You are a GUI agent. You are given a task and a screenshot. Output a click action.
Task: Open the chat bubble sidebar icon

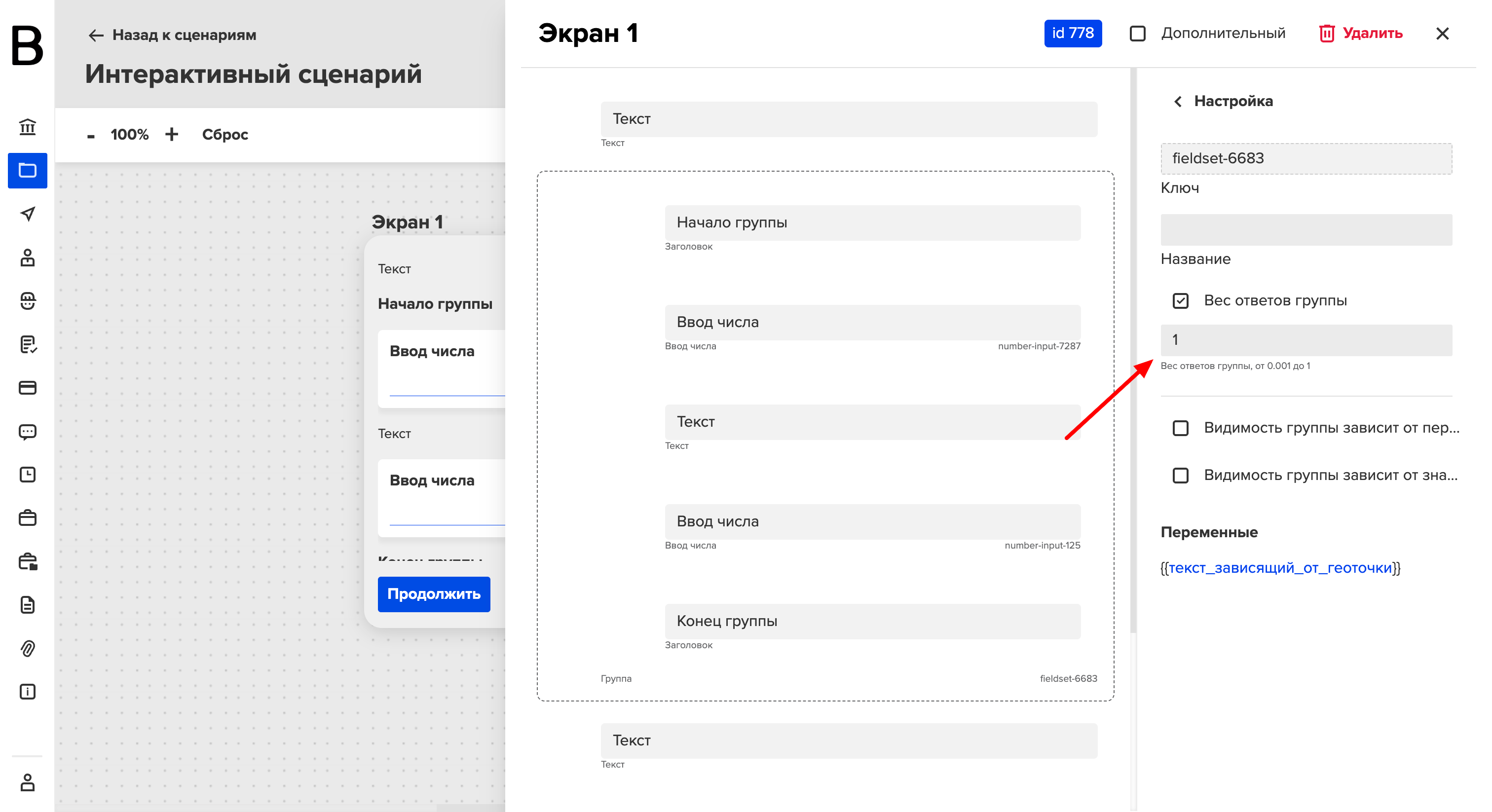27,432
